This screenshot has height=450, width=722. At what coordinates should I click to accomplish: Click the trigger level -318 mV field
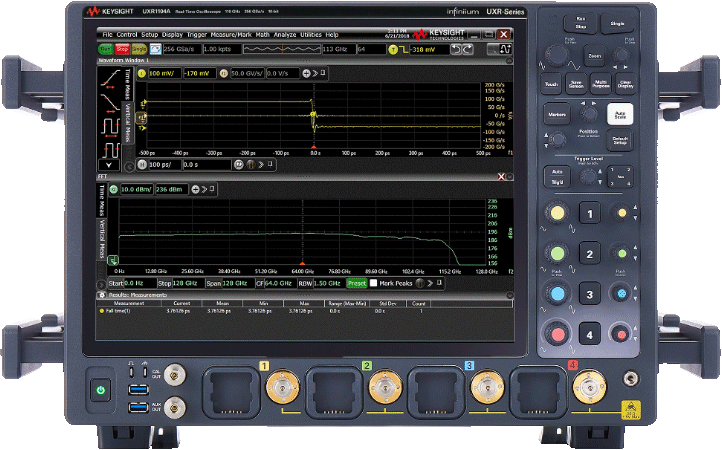tap(429, 49)
